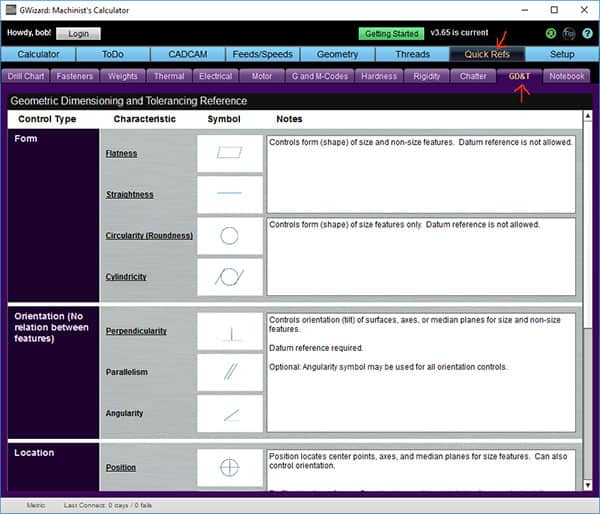Click the Flatness parallelogram symbol

click(x=230, y=153)
